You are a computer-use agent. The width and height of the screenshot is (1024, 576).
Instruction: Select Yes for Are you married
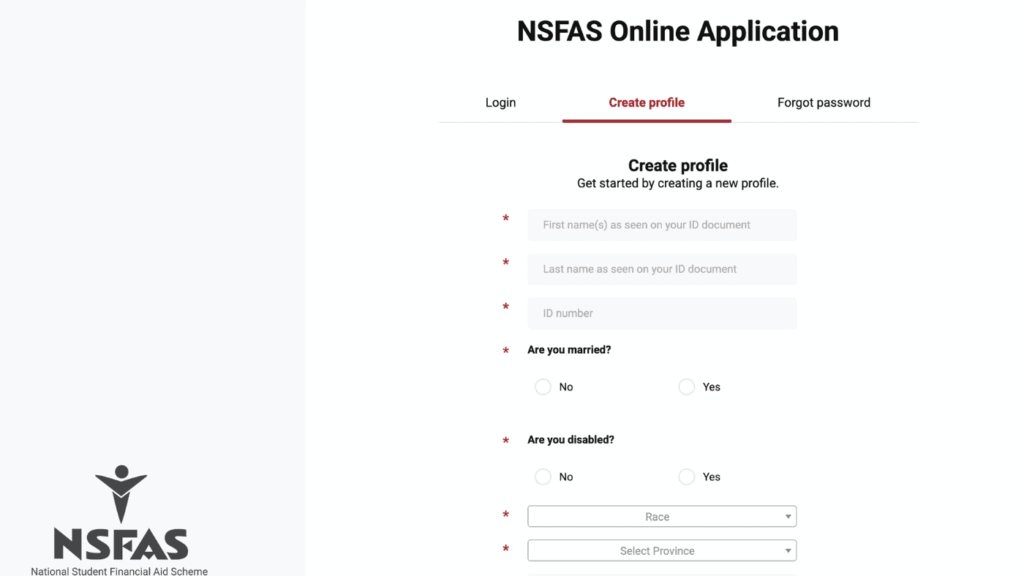coord(687,387)
